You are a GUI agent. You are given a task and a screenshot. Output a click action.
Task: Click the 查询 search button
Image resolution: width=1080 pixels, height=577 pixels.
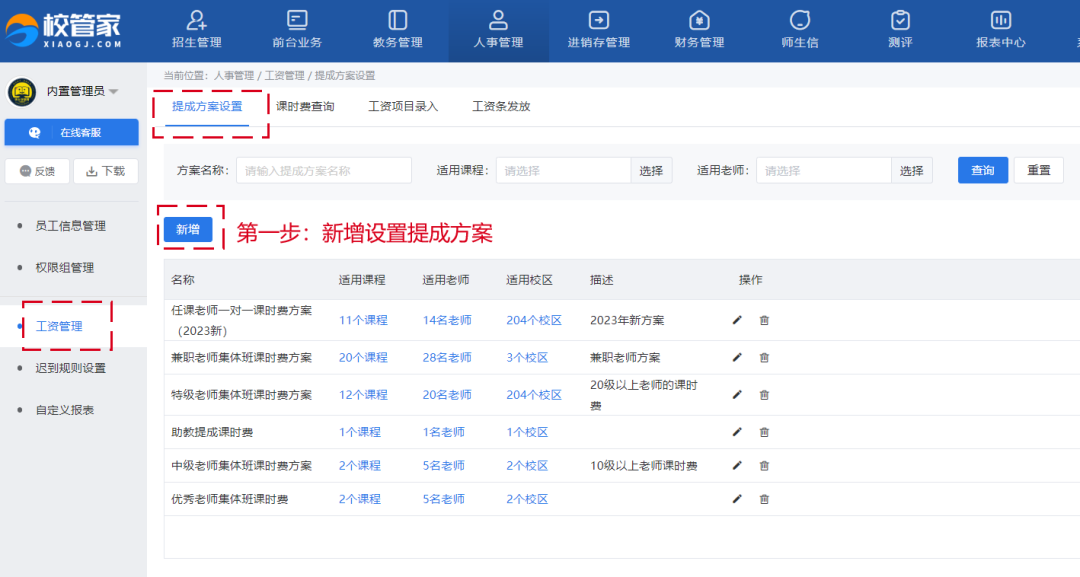click(982, 171)
